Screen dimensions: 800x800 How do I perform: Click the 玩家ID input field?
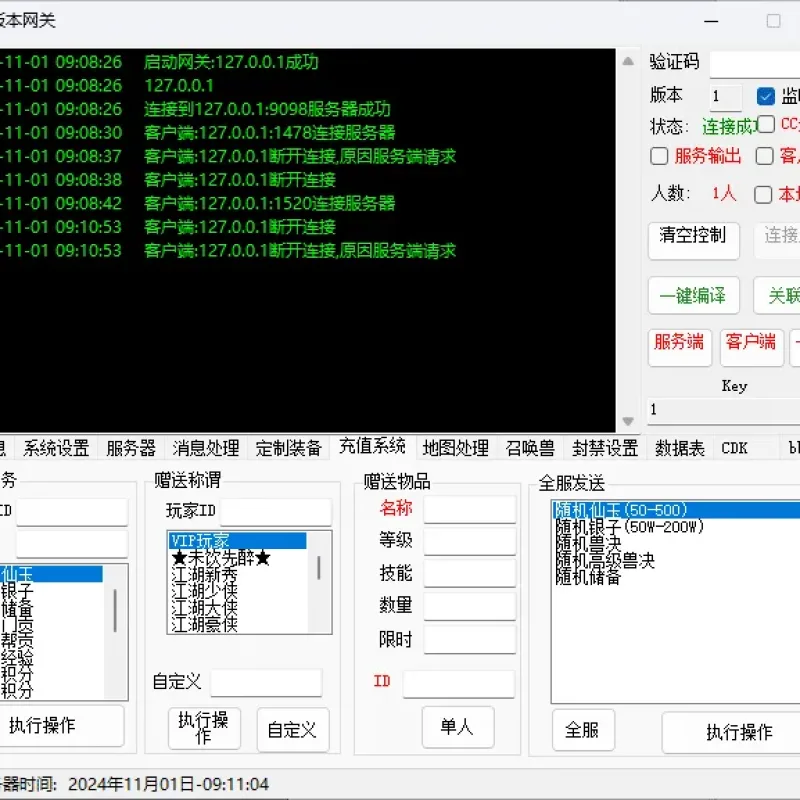coord(276,512)
